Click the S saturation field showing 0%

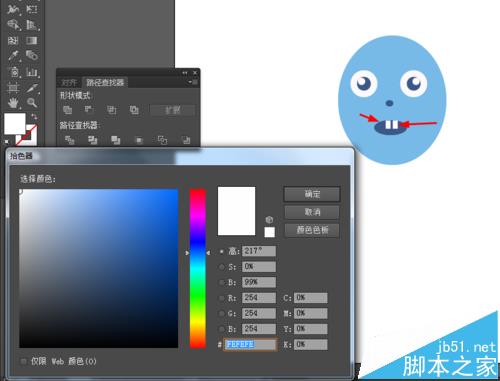[259, 267]
